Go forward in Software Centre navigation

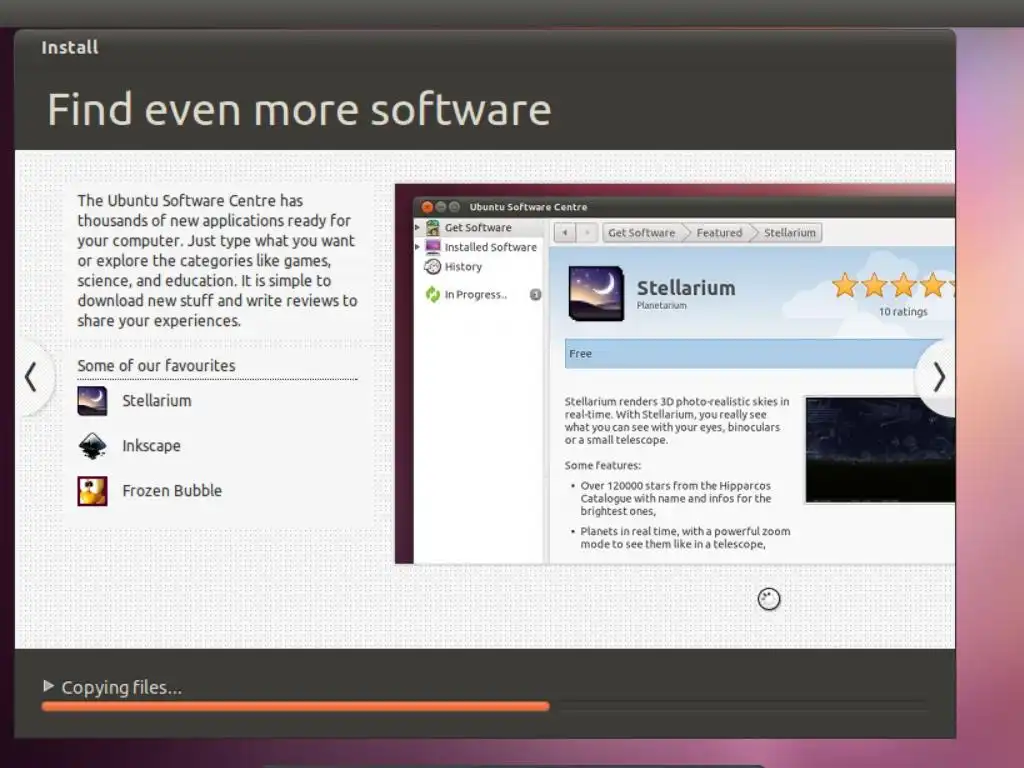pos(587,232)
